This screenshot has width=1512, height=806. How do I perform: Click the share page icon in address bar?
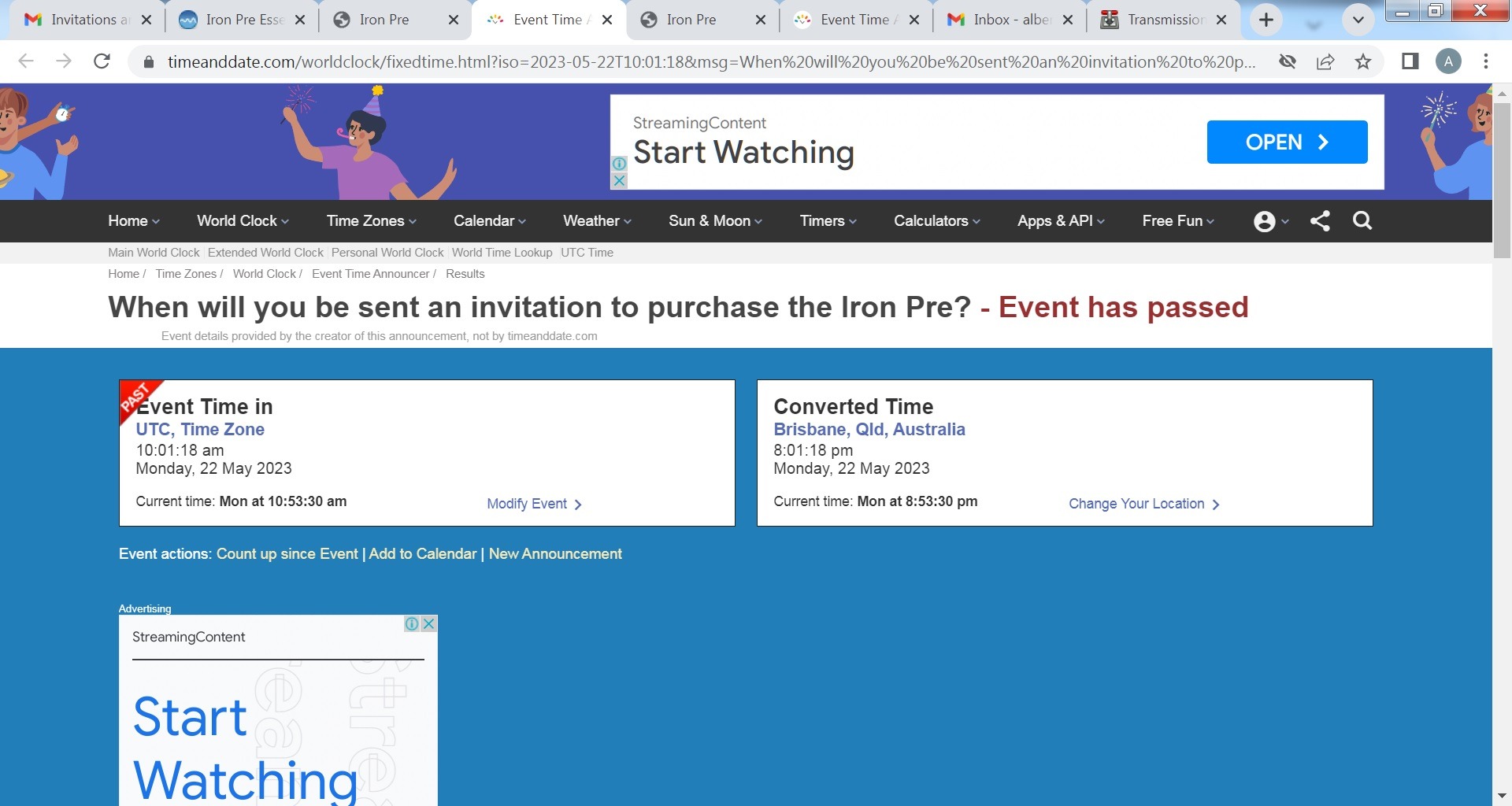click(1325, 61)
